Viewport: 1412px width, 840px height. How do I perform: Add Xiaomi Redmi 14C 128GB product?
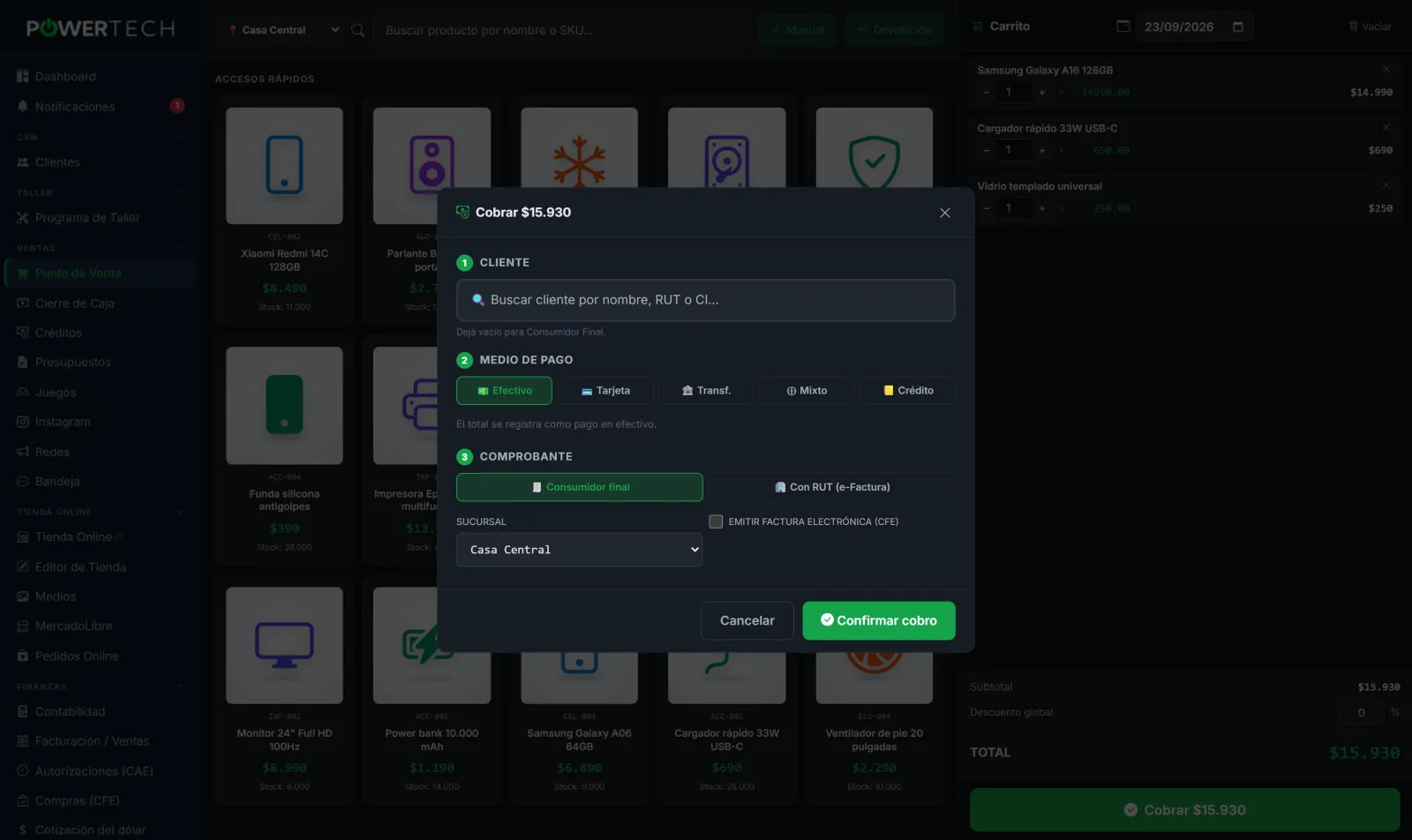tap(284, 211)
